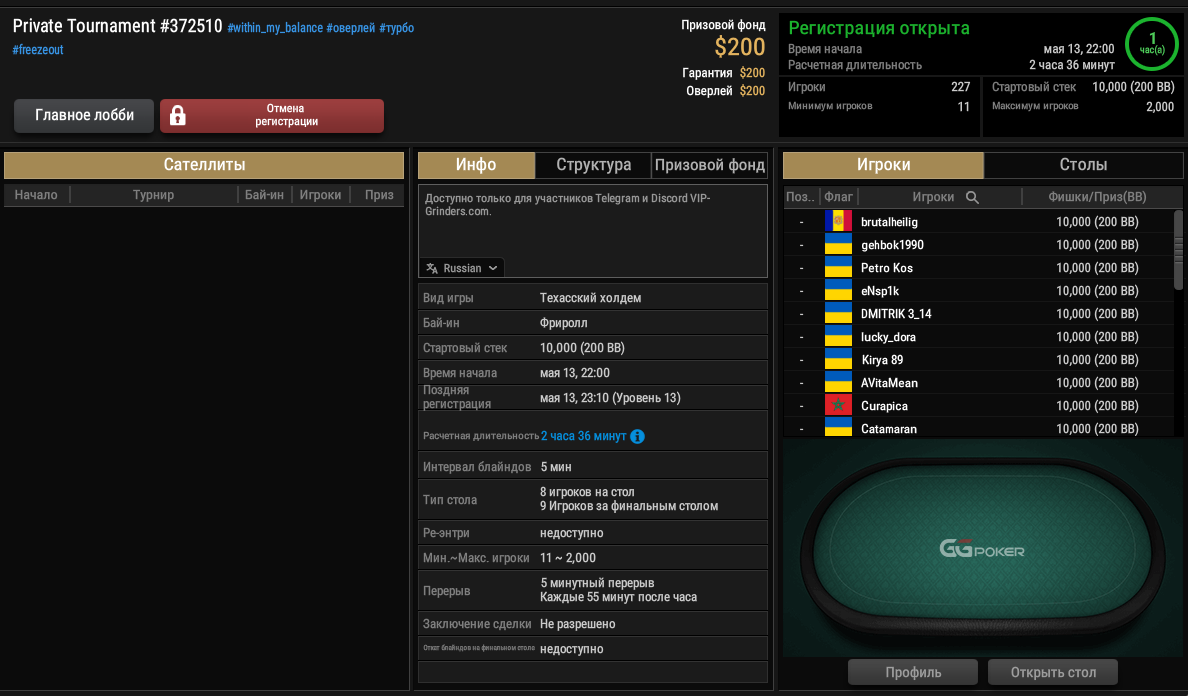Viewport: 1188px width, 696px height.
Task: Click the red flag icon beside Curapica
Action: [x=838, y=405]
